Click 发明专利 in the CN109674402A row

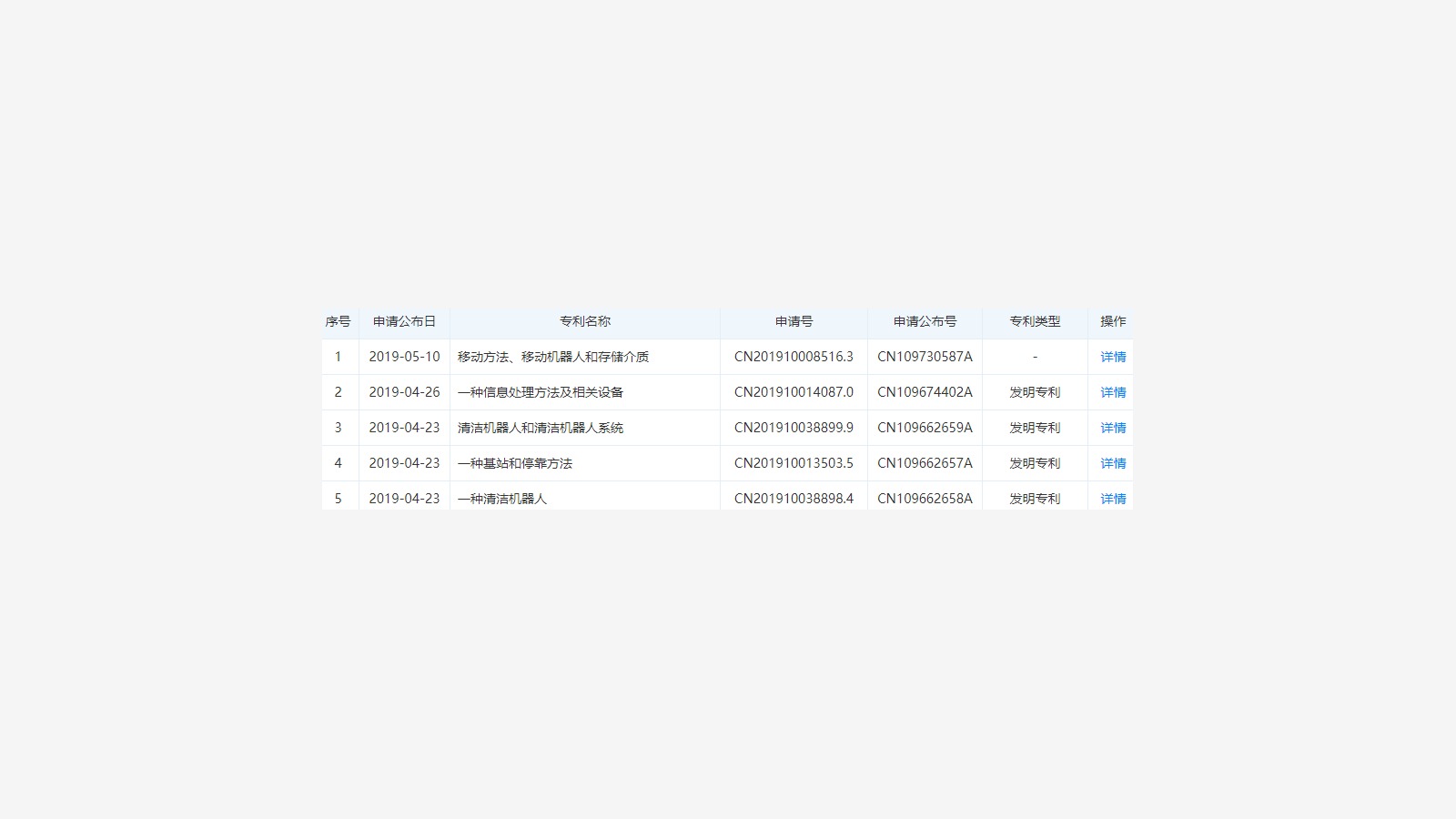1035,392
